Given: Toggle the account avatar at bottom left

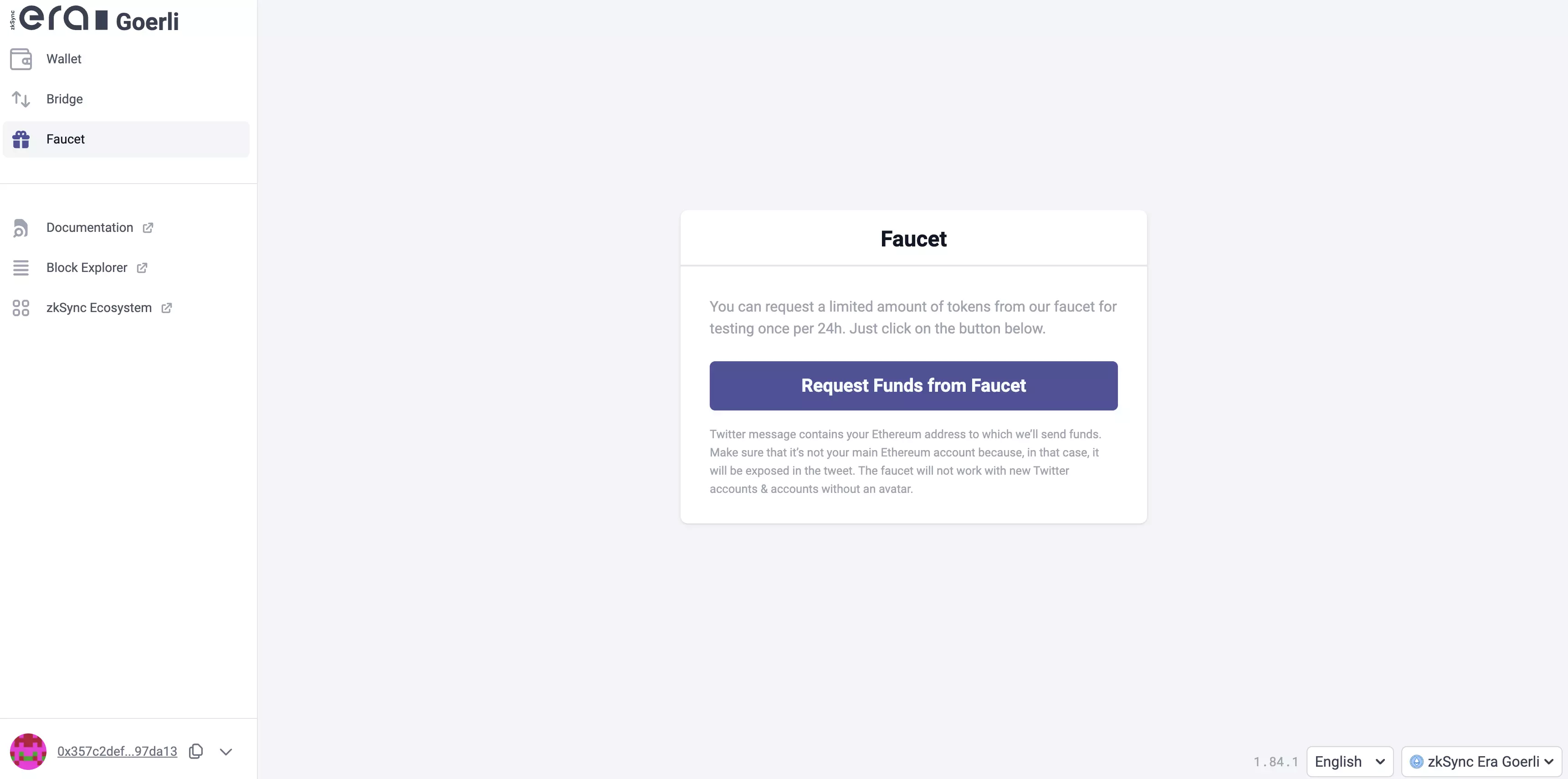Looking at the screenshot, I should 28,751.
